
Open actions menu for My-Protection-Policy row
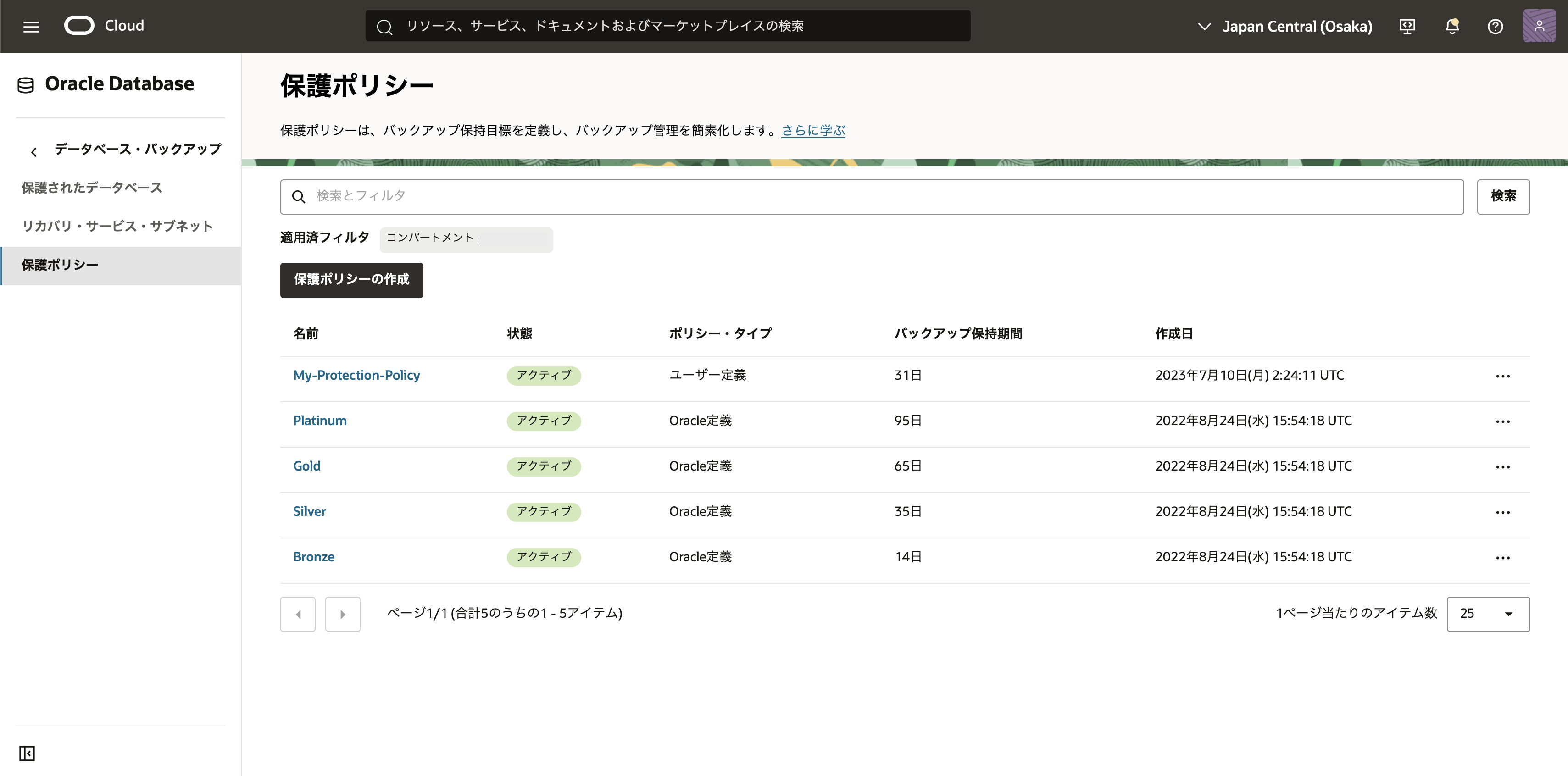click(x=1502, y=376)
